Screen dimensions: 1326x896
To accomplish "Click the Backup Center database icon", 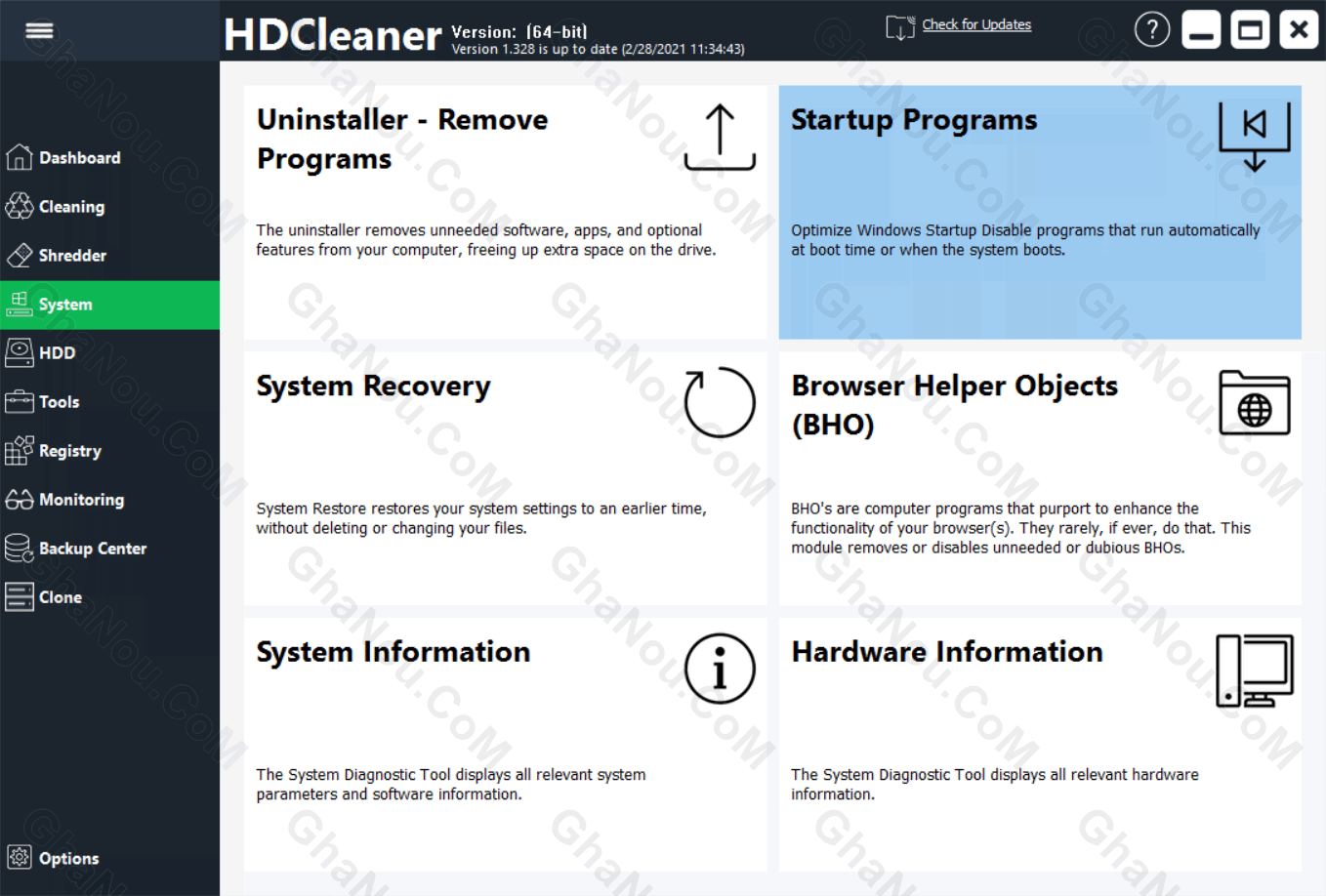I will (19, 548).
